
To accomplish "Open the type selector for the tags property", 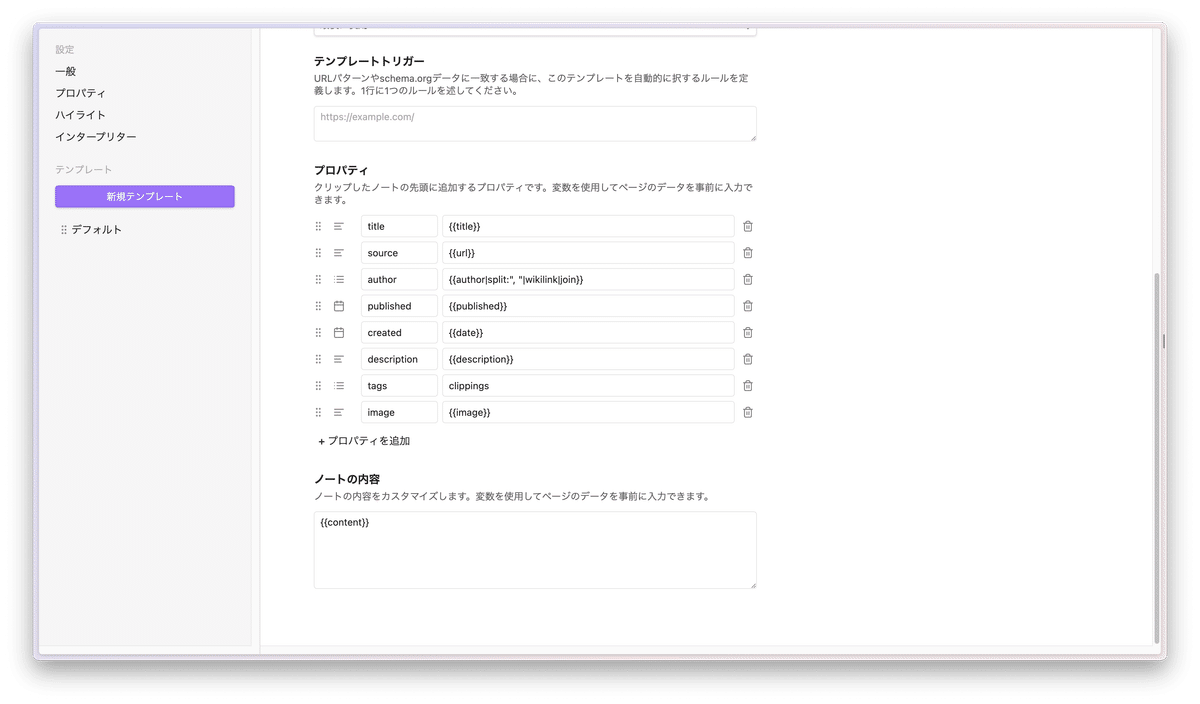I will coord(339,385).
